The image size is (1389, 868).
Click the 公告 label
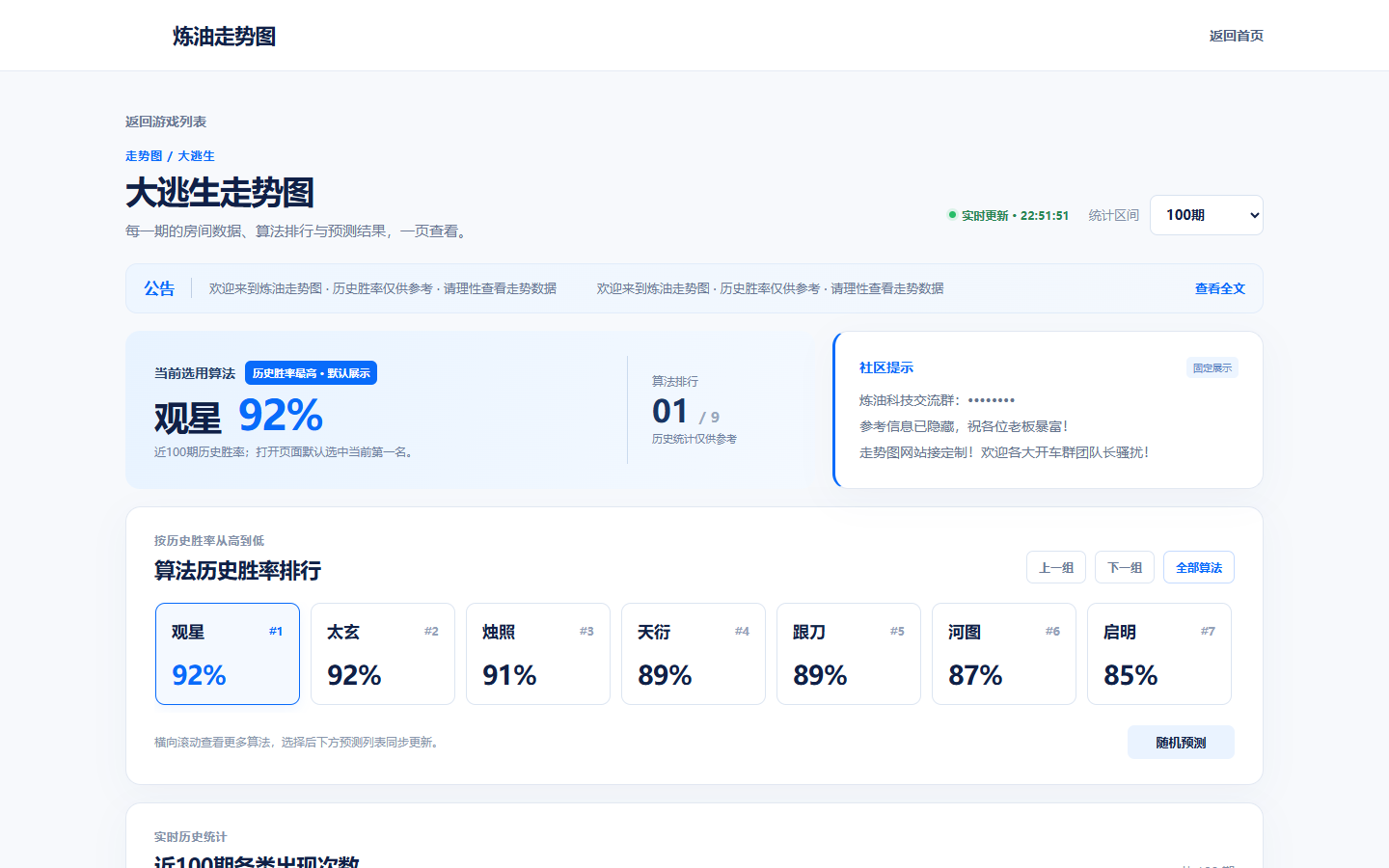tap(159, 288)
